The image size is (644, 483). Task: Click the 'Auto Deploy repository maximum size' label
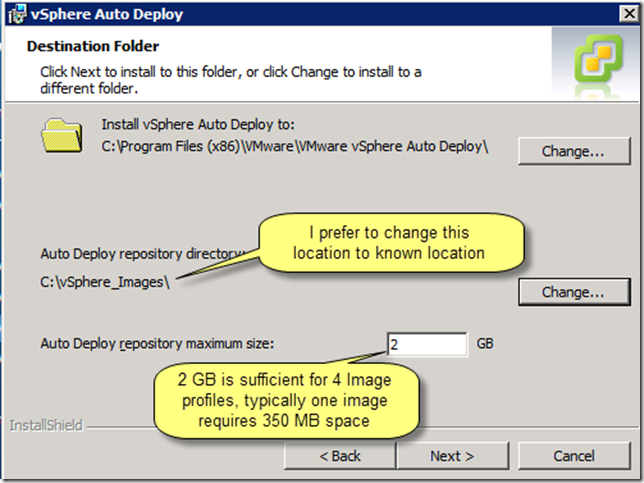157,343
